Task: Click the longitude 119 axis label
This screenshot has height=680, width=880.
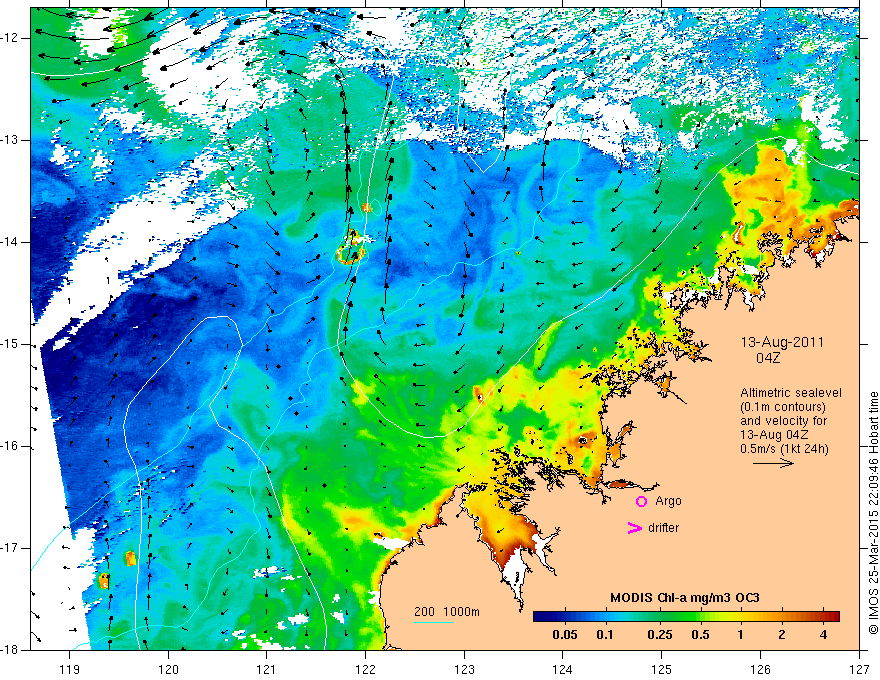Action: point(70,670)
